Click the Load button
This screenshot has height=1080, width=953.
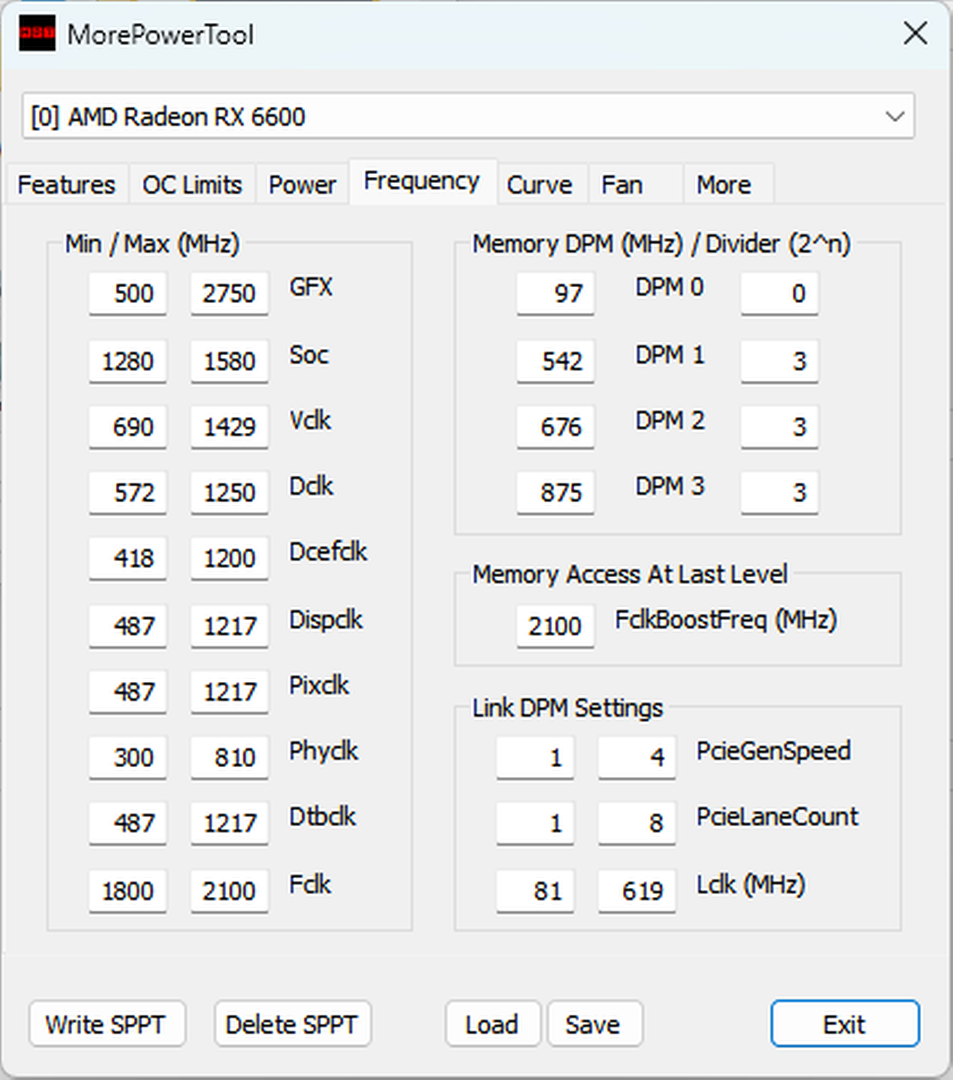[492, 1024]
